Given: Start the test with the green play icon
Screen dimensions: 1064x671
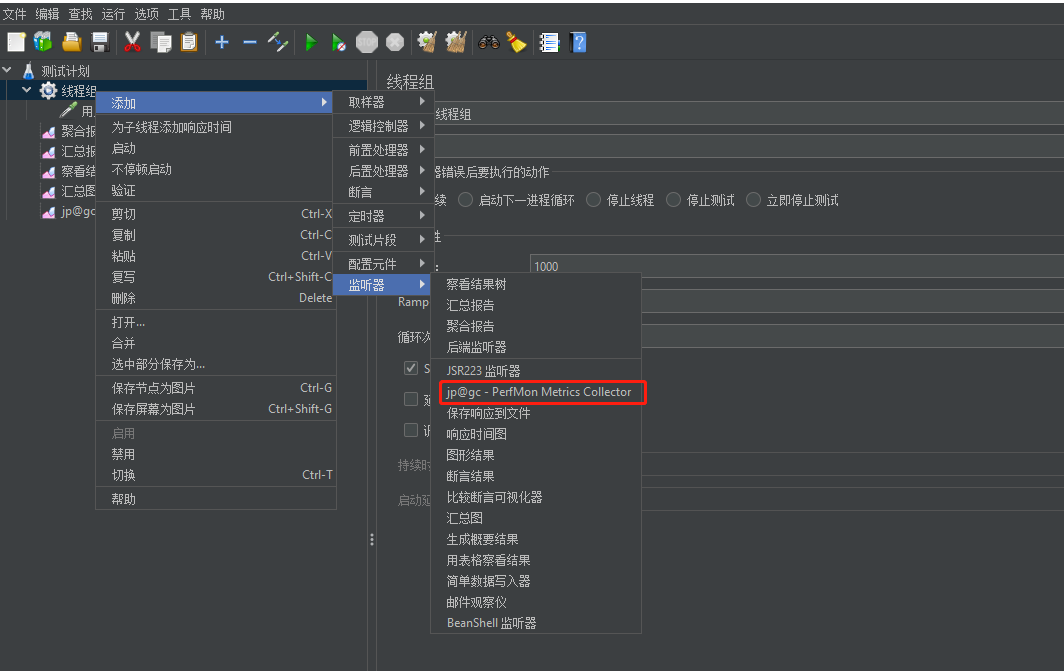Looking at the screenshot, I should 310,42.
